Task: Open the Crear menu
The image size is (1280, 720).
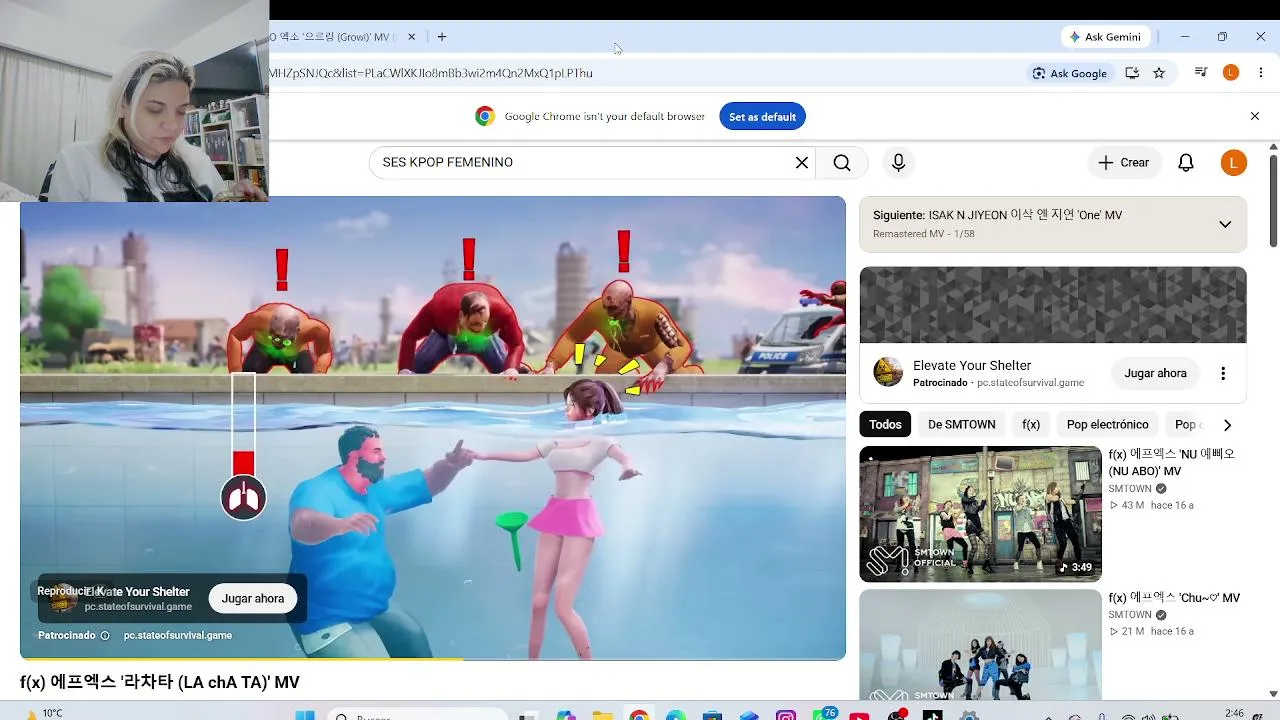Action: click(1124, 163)
